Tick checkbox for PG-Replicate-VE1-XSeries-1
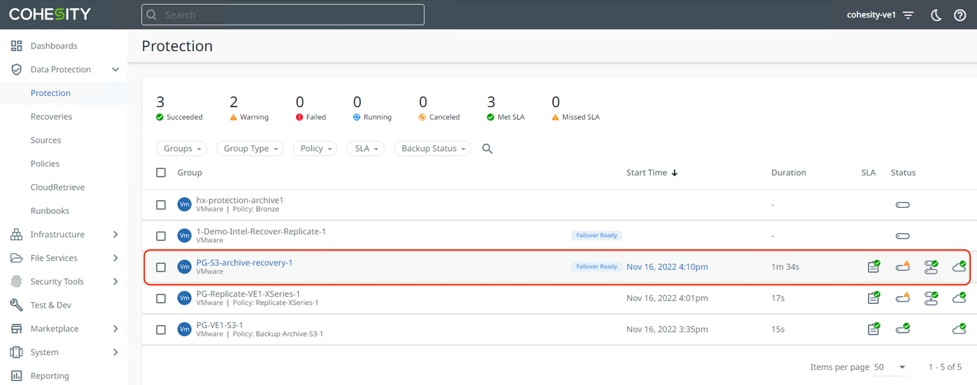Viewport: 977px width, 385px height. 161,298
